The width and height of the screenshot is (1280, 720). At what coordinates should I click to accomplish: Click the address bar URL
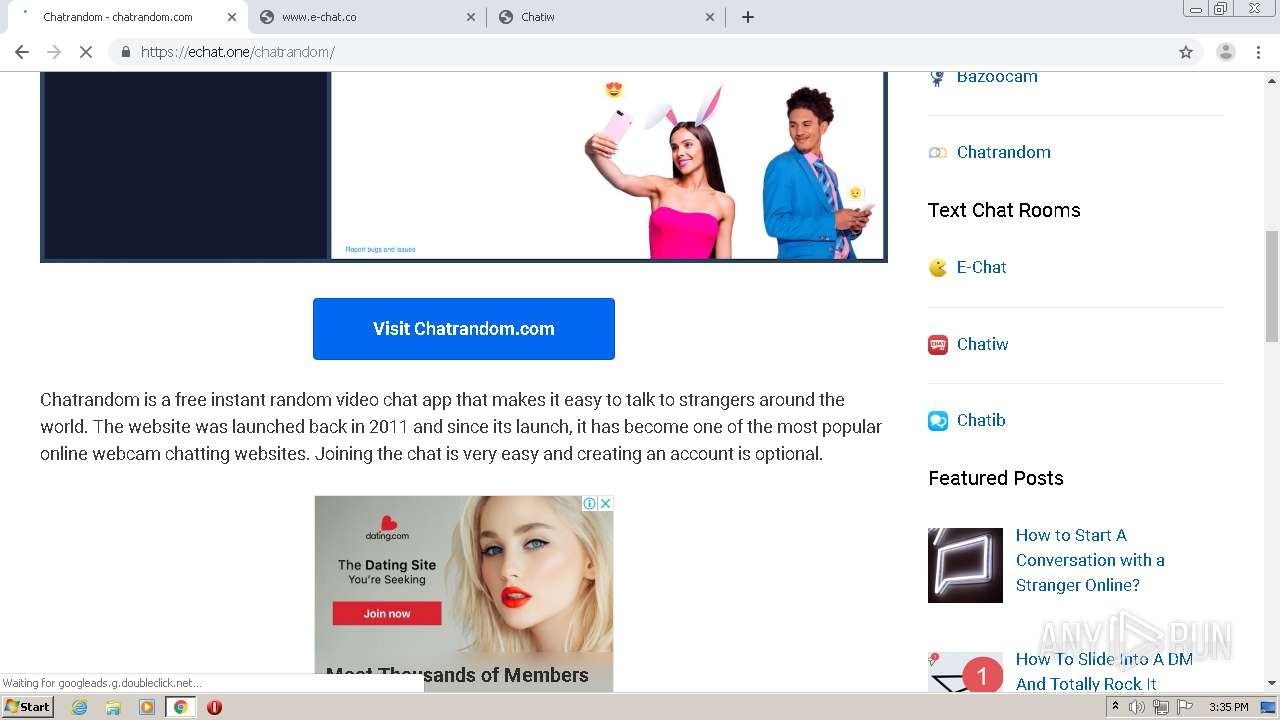[x=238, y=52]
